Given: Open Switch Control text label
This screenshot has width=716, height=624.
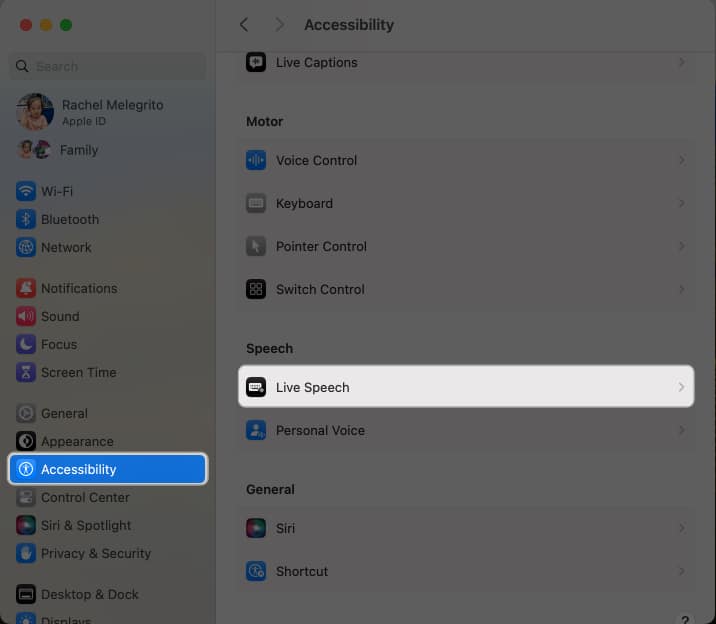Looking at the screenshot, I should (x=320, y=289).
